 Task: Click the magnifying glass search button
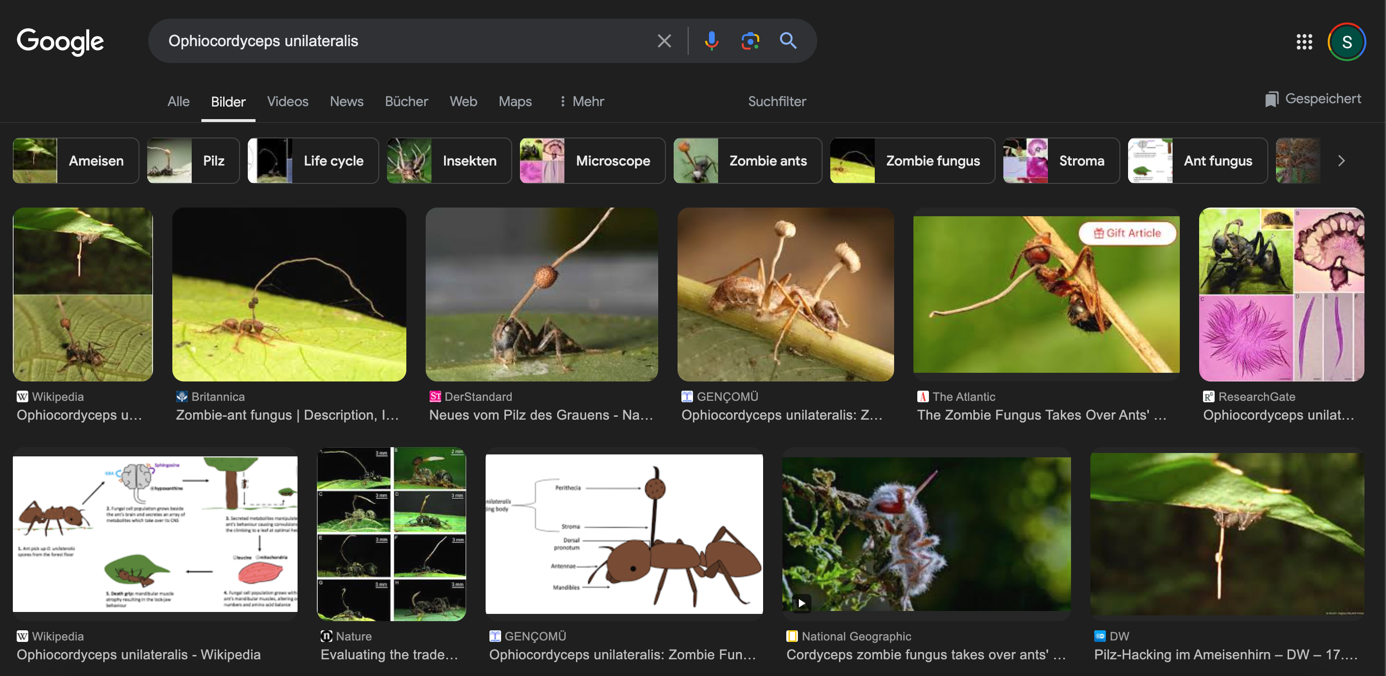[788, 41]
